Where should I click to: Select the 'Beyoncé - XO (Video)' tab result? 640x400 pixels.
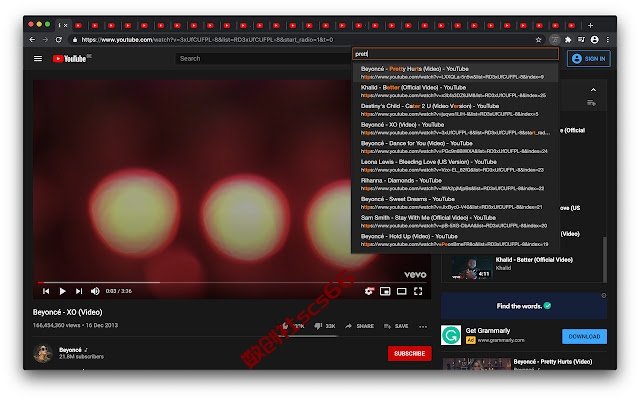[455, 128]
